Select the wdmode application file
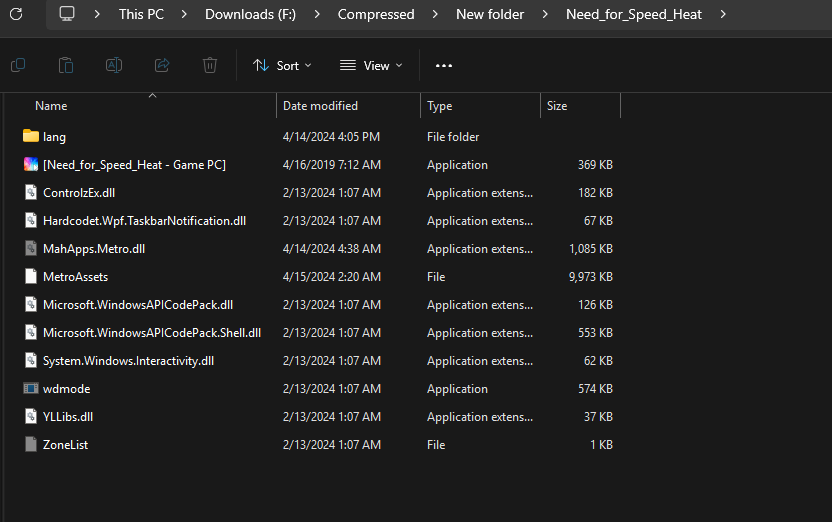This screenshot has width=832, height=522. [x=66, y=389]
